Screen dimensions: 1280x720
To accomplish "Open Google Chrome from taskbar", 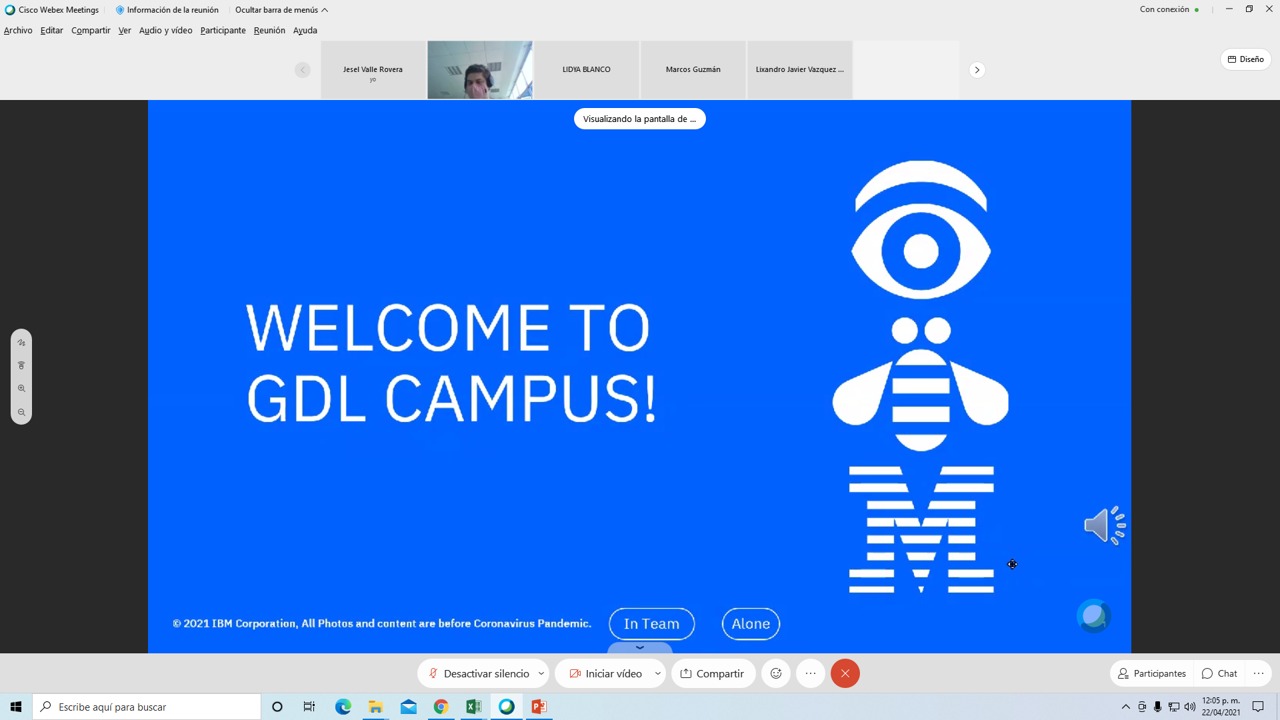I will click(441, 707).
